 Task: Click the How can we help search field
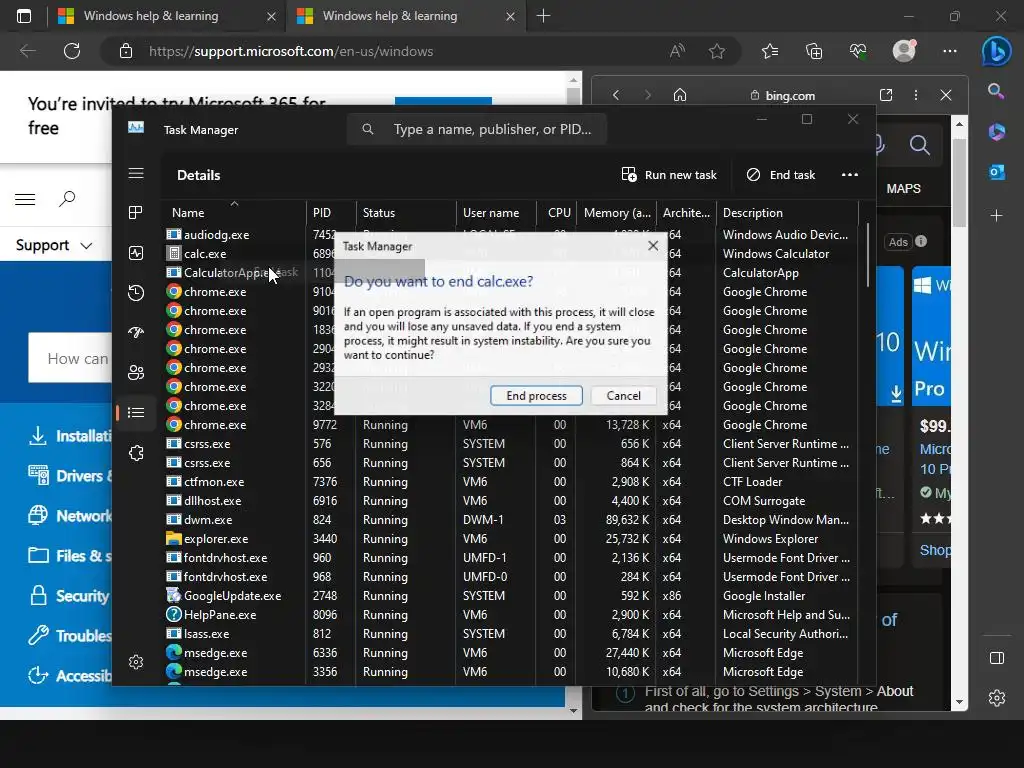71,358
